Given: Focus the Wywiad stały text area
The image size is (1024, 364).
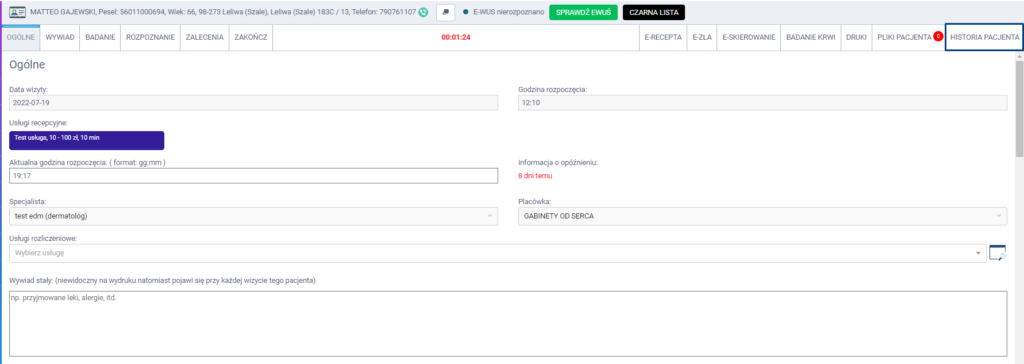Looking at the screenshot, I should [x=508, y=323].
